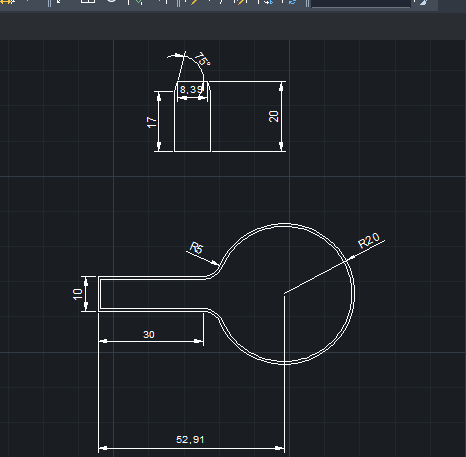This screenshot has height=457, width=466.
Task: Open the dimension style combo box
Action: click(x=361, y=3)
